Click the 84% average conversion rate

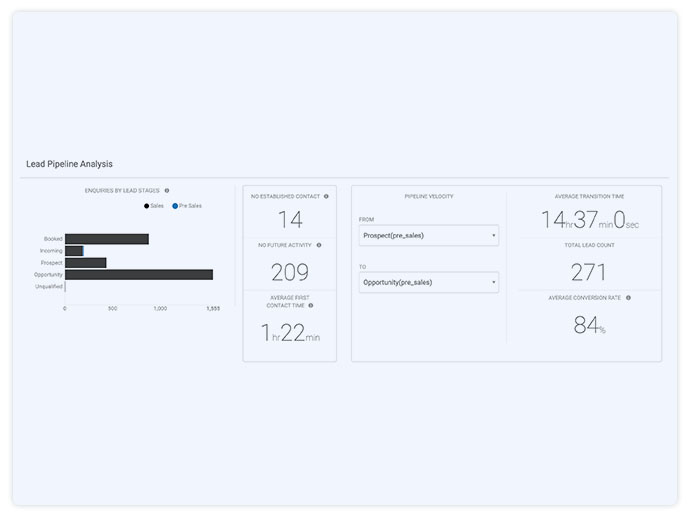pos(589,325)
